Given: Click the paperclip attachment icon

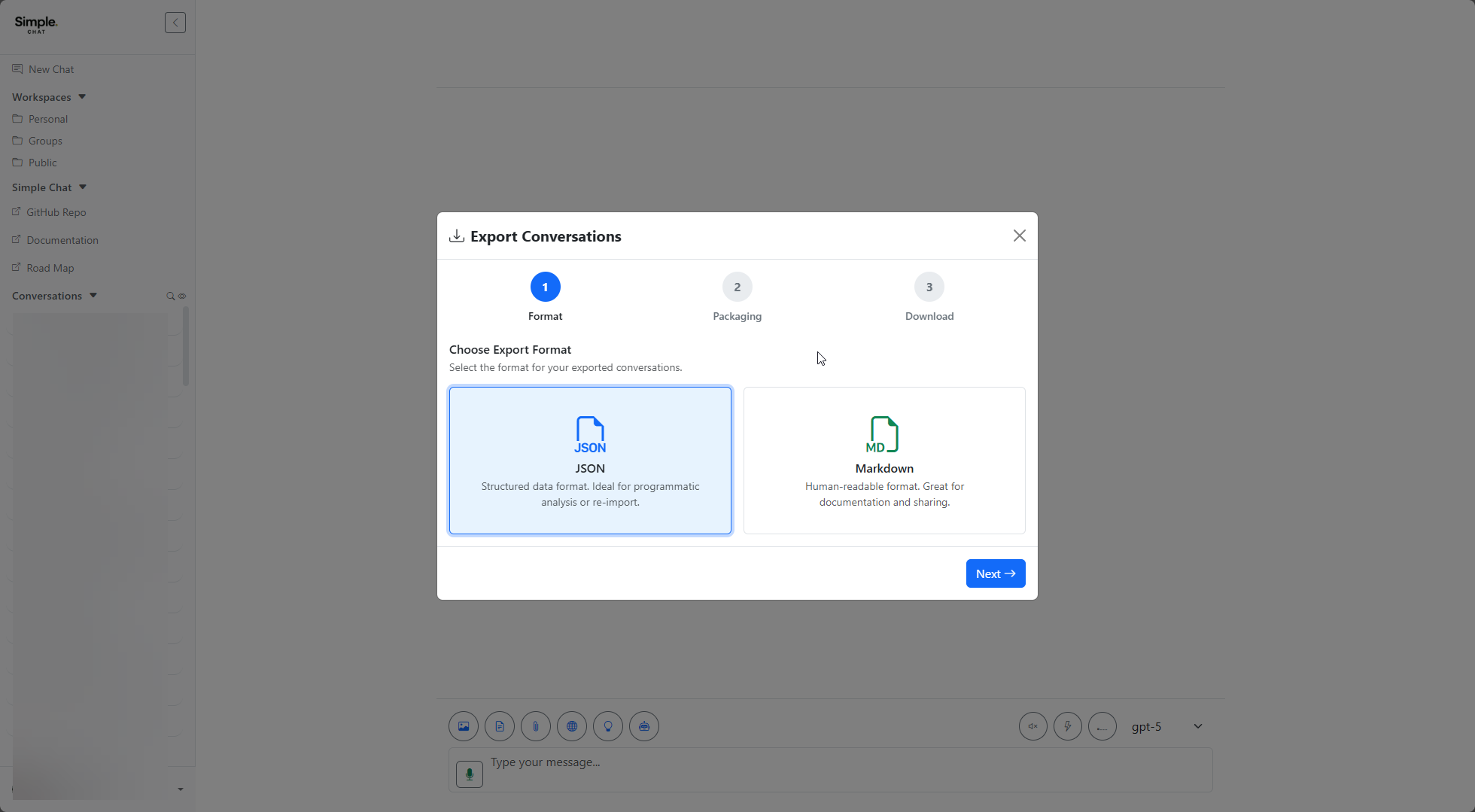Looking at the screenshot, I should 535,725.
